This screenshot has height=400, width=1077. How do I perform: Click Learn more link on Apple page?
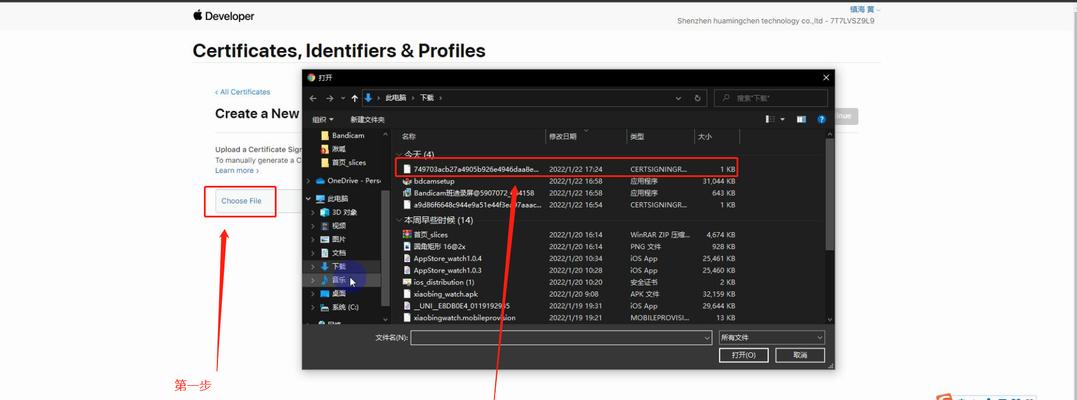click(x=236, y=170)
